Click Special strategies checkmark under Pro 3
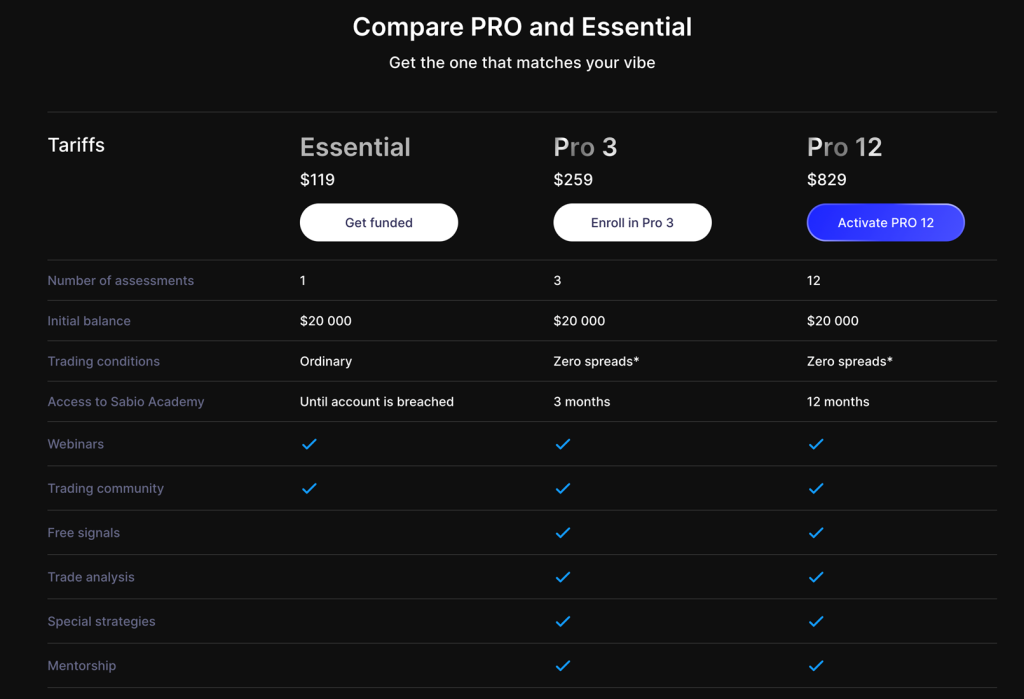This screenshot has width=1024, height=699. click(x=562, y=622)
